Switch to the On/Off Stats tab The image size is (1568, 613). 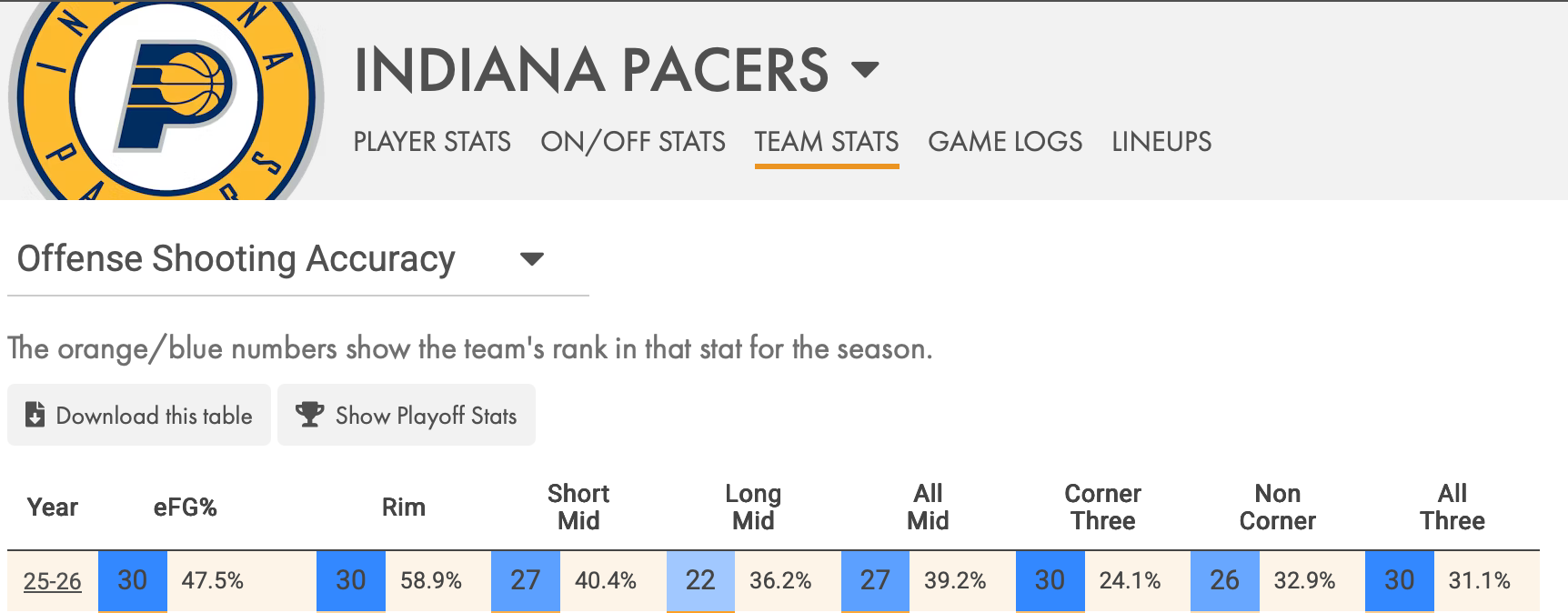[x=633, y=142]
